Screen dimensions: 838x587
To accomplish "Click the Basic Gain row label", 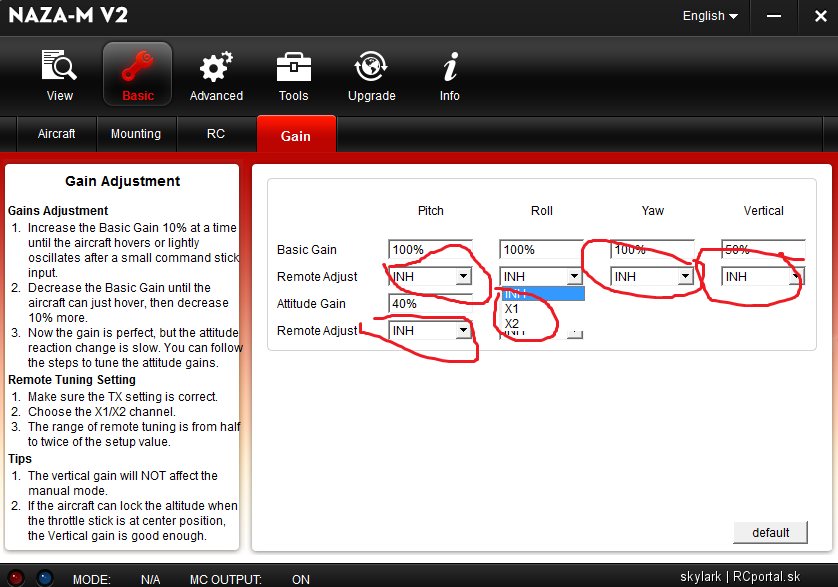I will pos(307,250).
